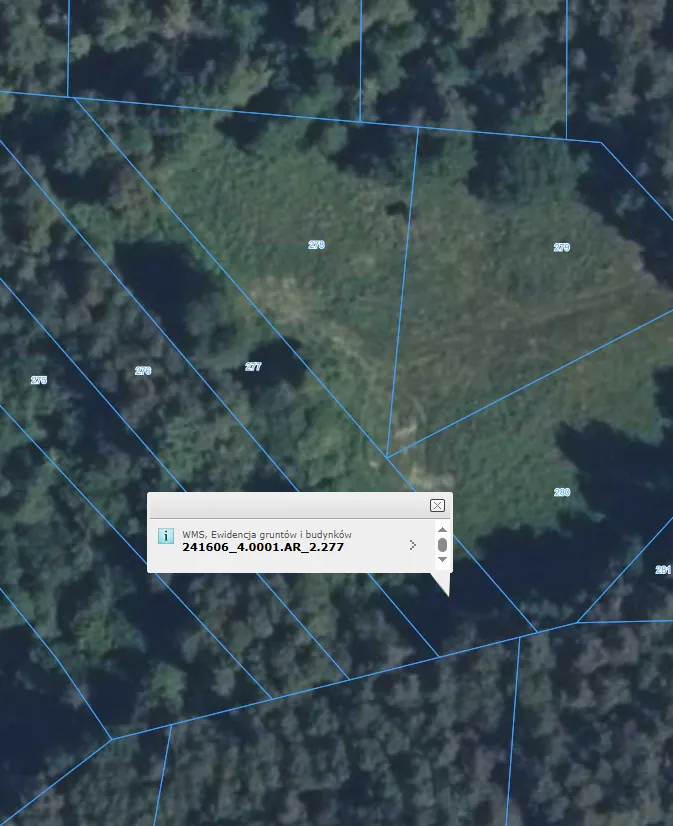The image size is (673, 826).
Task: Select parcel ID 241606_4.0001.AR_2.277 text
Action: tap(263, 547)
